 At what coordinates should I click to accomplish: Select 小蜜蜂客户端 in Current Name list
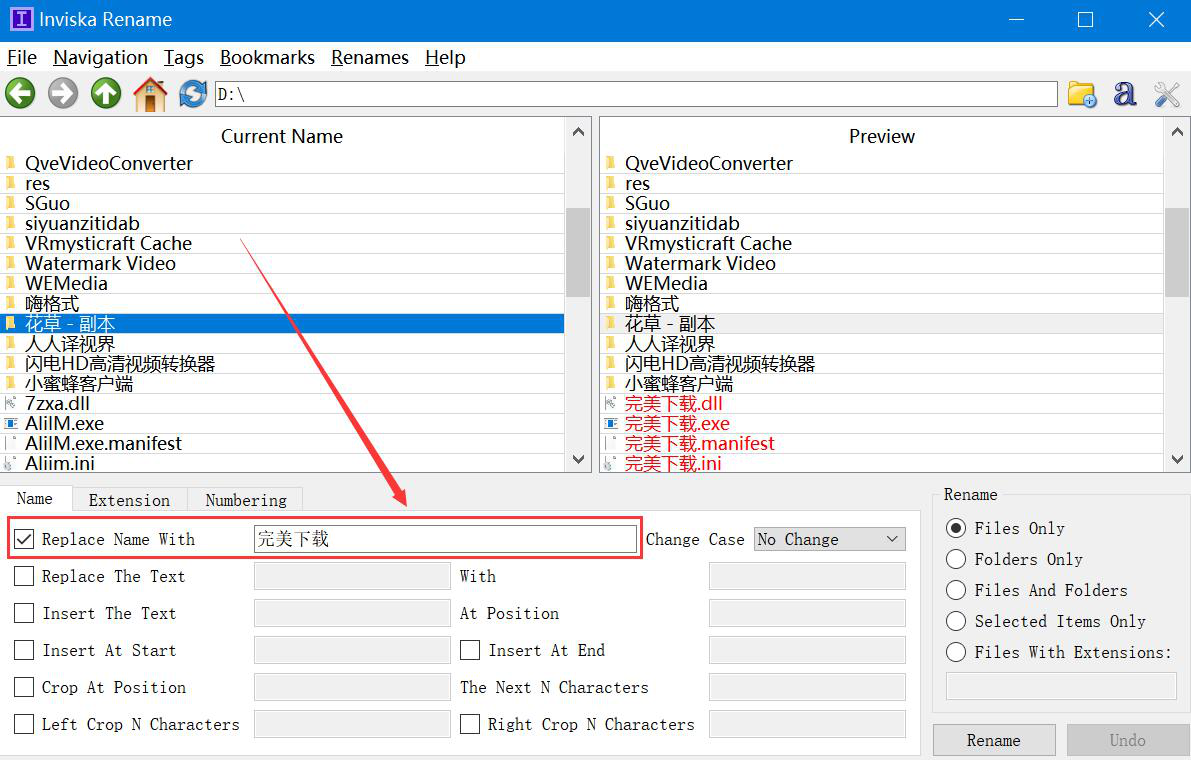[x=282, y=383]
